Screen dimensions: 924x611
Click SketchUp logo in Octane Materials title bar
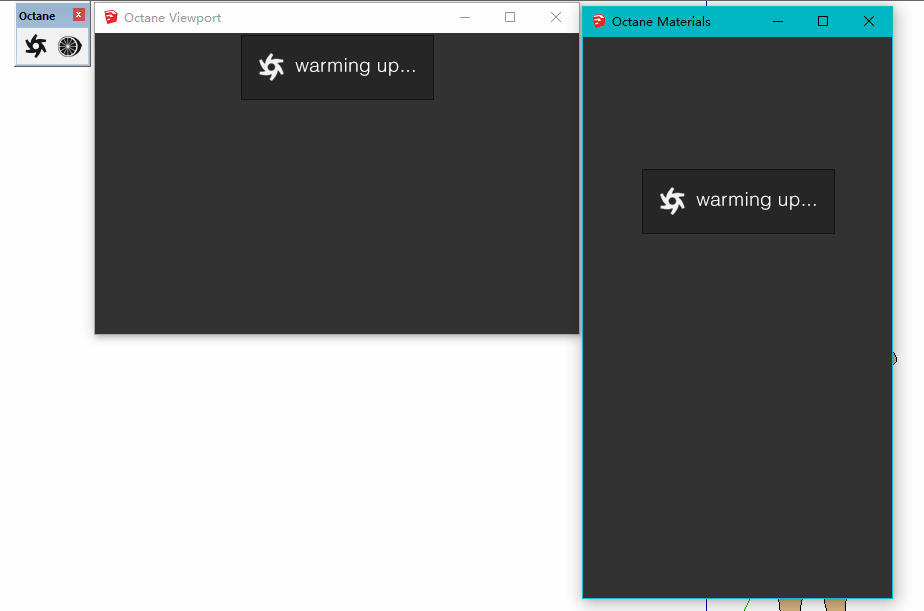(x=599, y=21)
